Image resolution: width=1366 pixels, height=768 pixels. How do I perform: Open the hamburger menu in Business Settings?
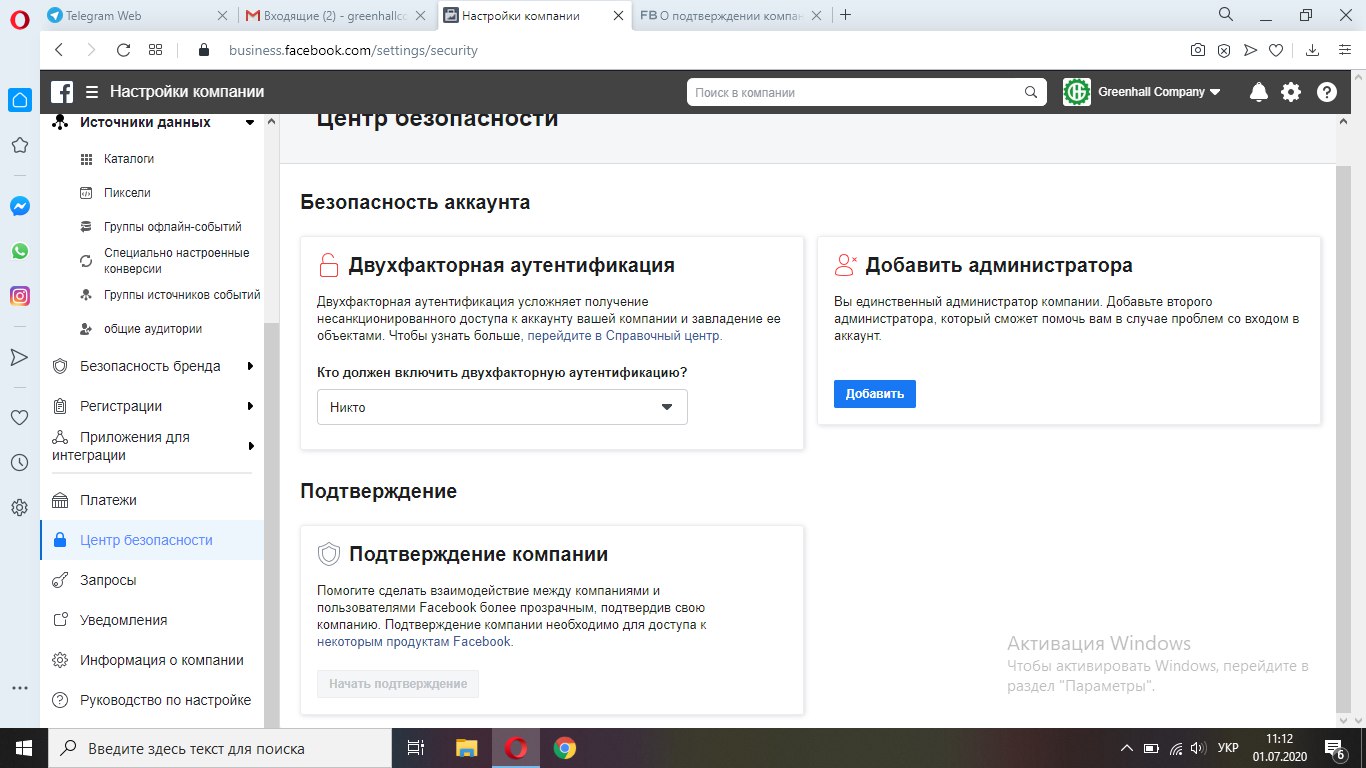pos(92,92)
